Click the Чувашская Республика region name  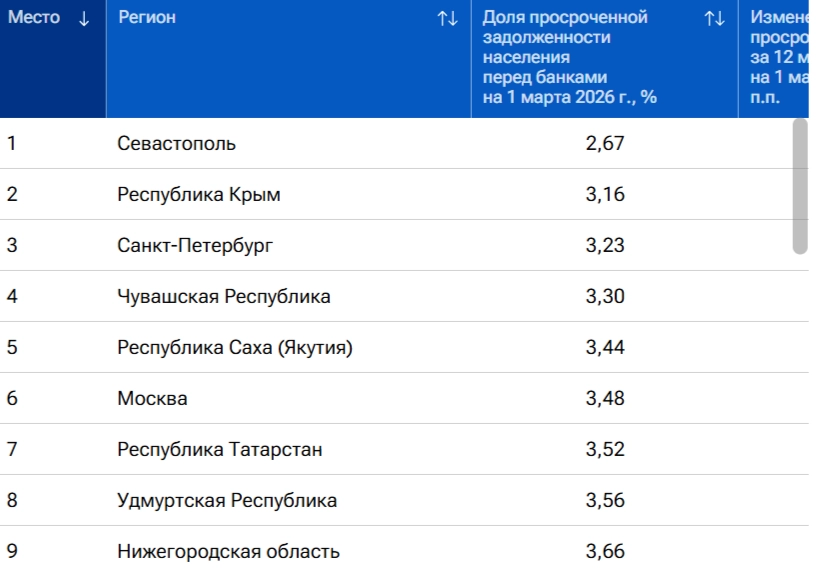(x=224, y=296)
